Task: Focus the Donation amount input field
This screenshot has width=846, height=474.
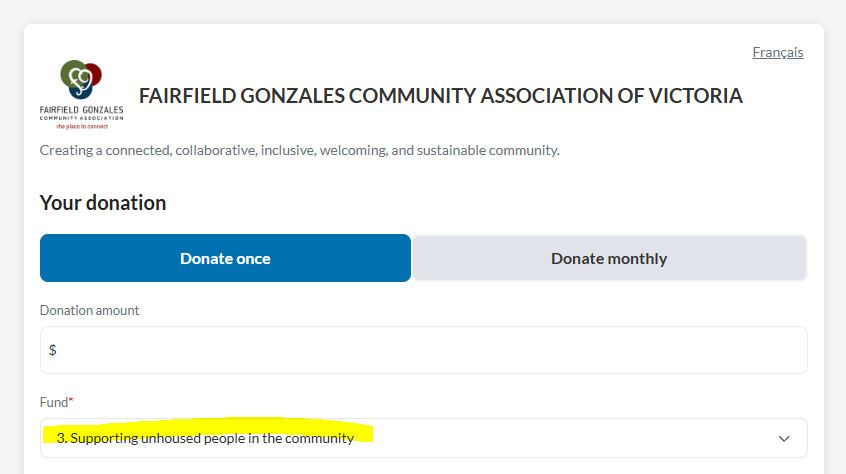Action: coord(423,350)
